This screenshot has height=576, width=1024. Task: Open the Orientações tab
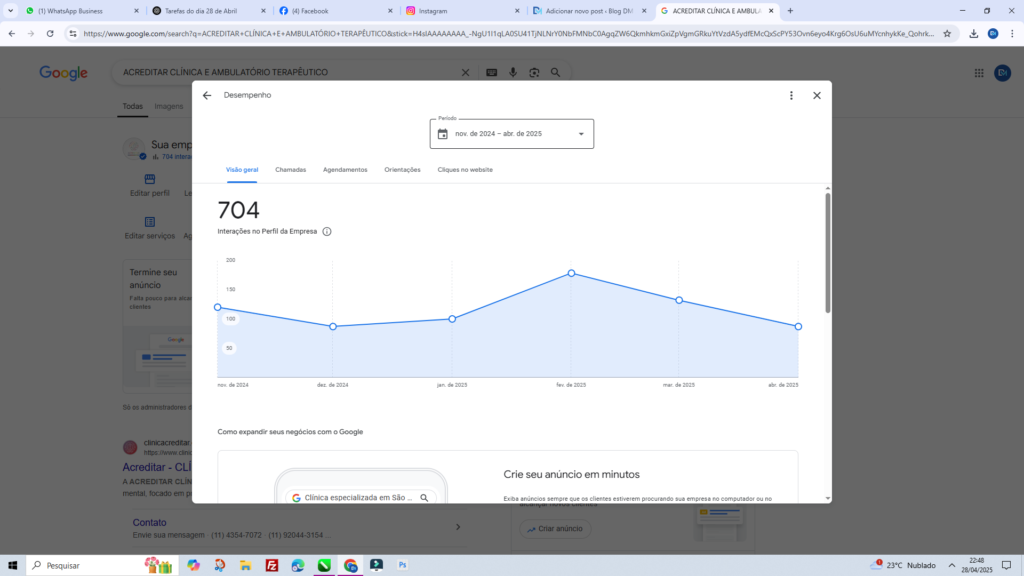[402, 170]
